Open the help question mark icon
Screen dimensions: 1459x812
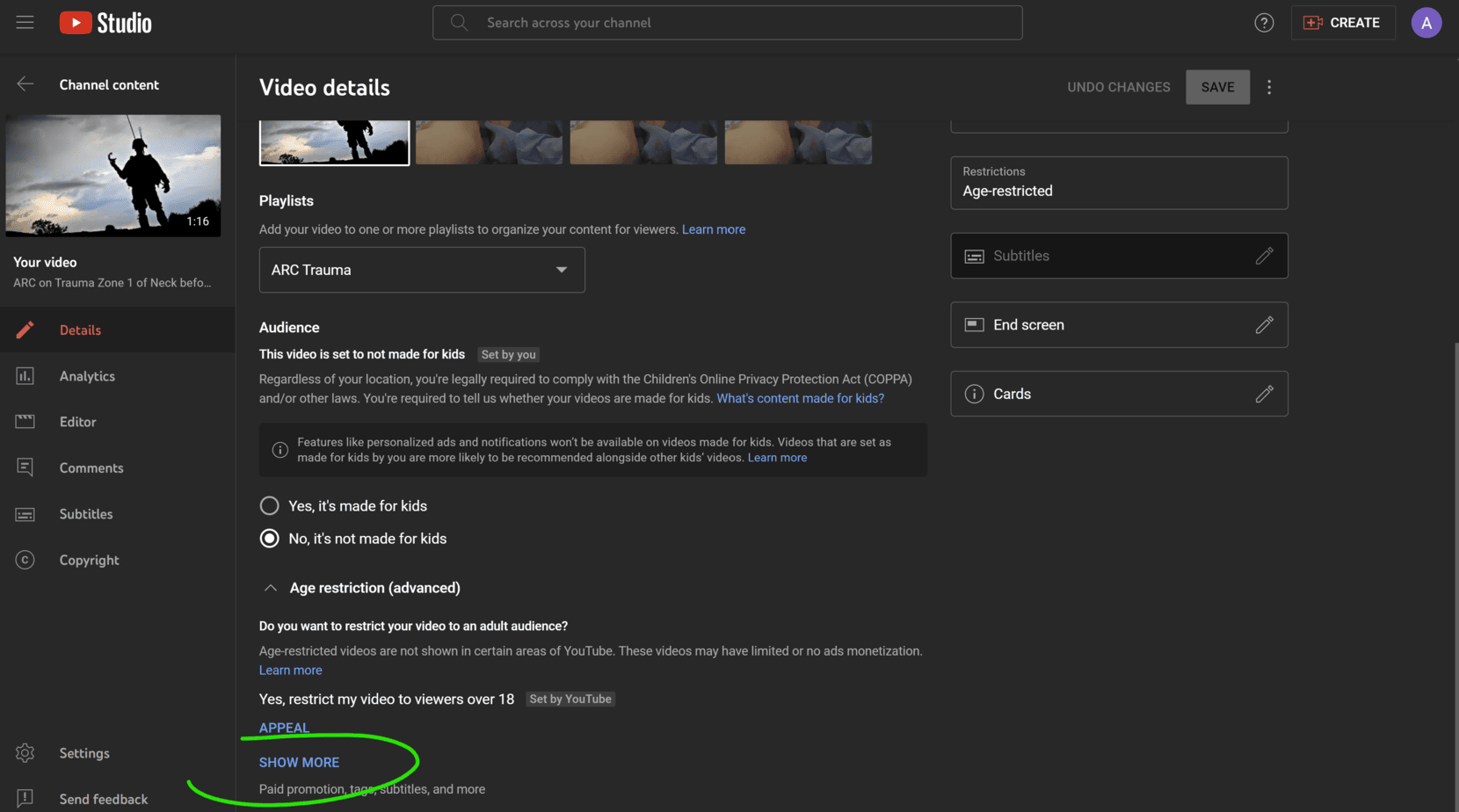tap(1264, 23)
